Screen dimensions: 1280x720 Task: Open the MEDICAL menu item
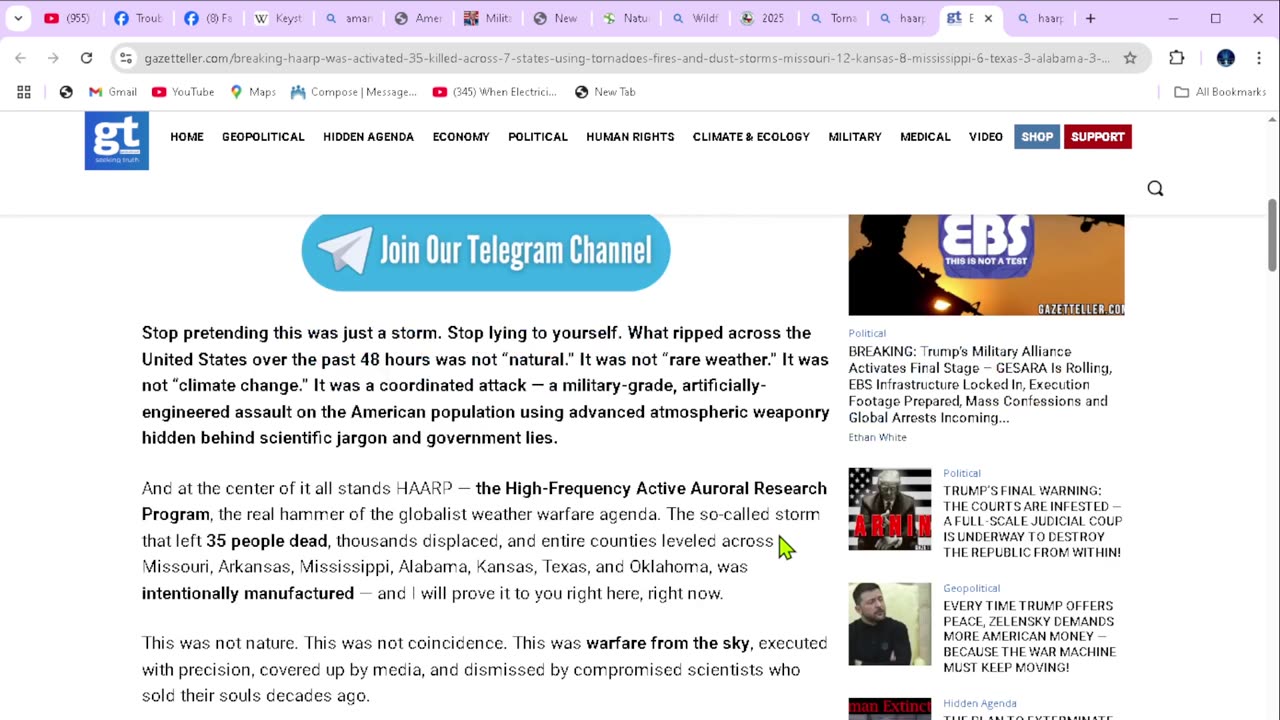(x=925, y=137)
